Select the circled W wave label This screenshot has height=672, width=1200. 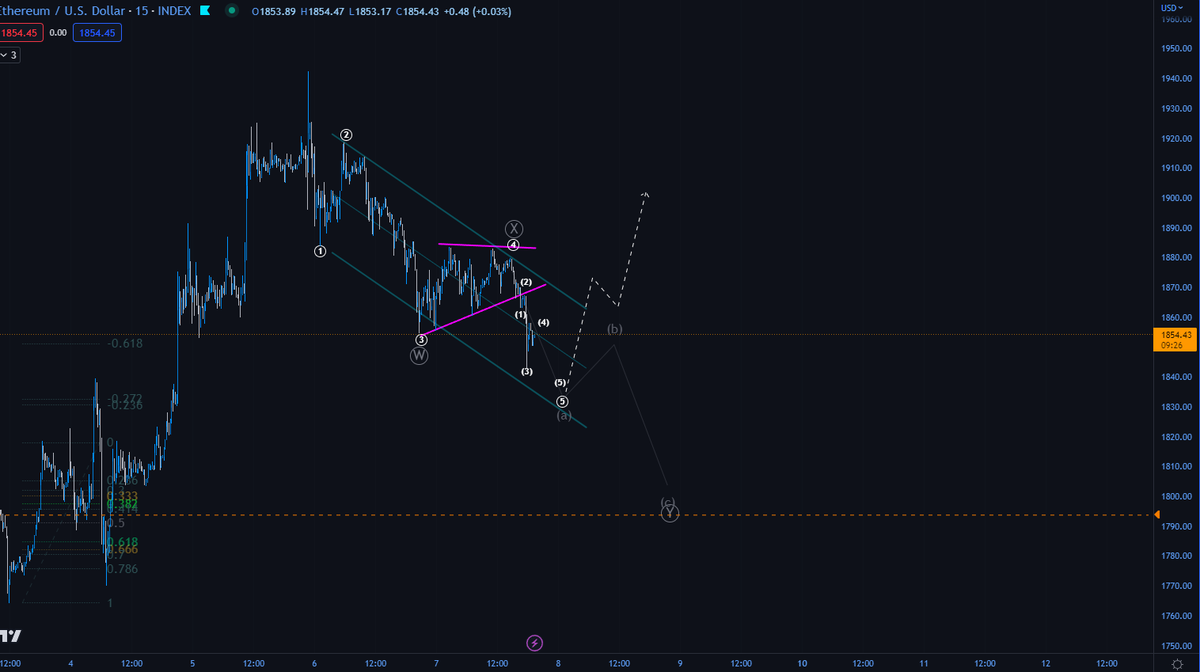[x=419, y=356]
